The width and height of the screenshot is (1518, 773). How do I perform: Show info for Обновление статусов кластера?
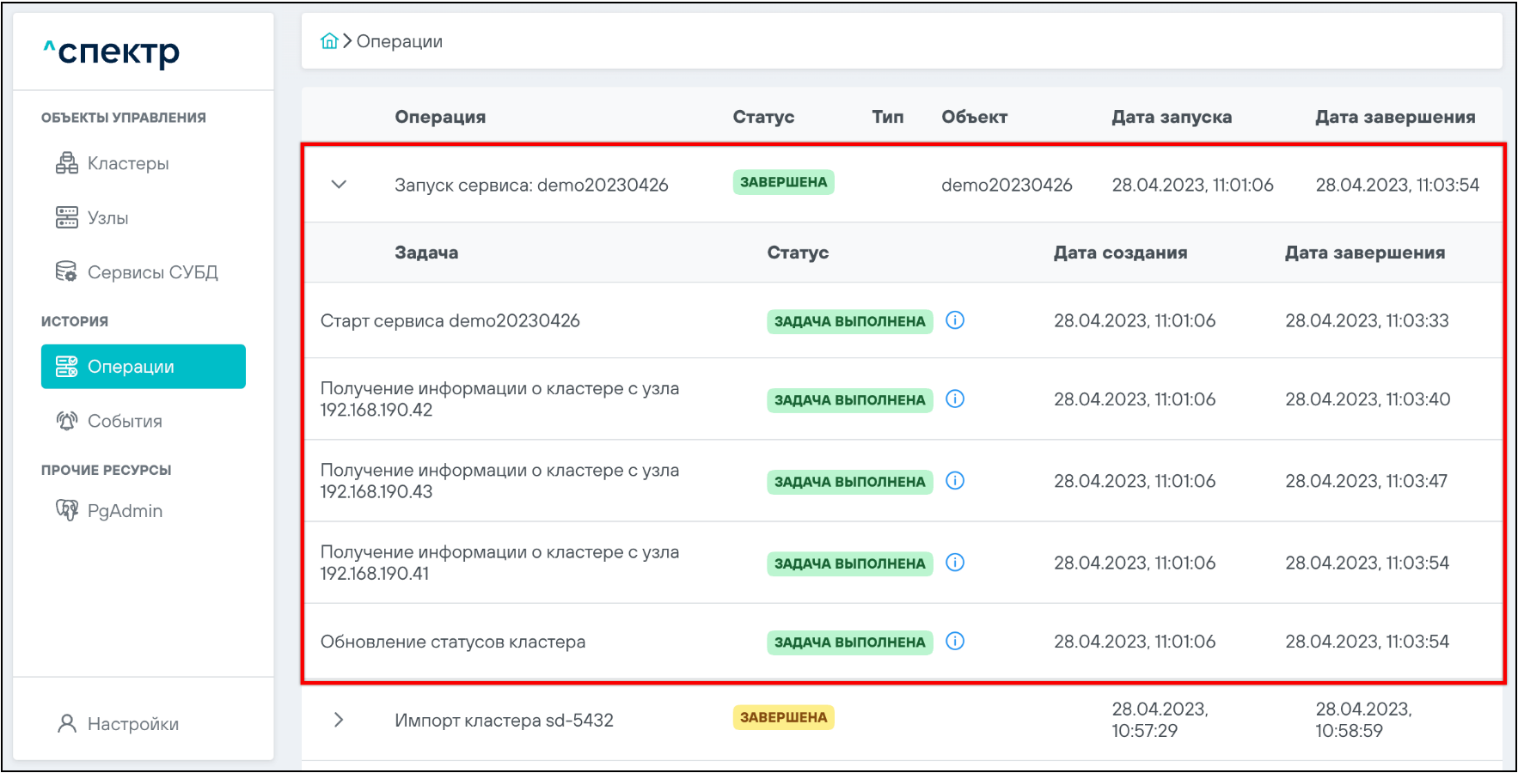point(954,641)
